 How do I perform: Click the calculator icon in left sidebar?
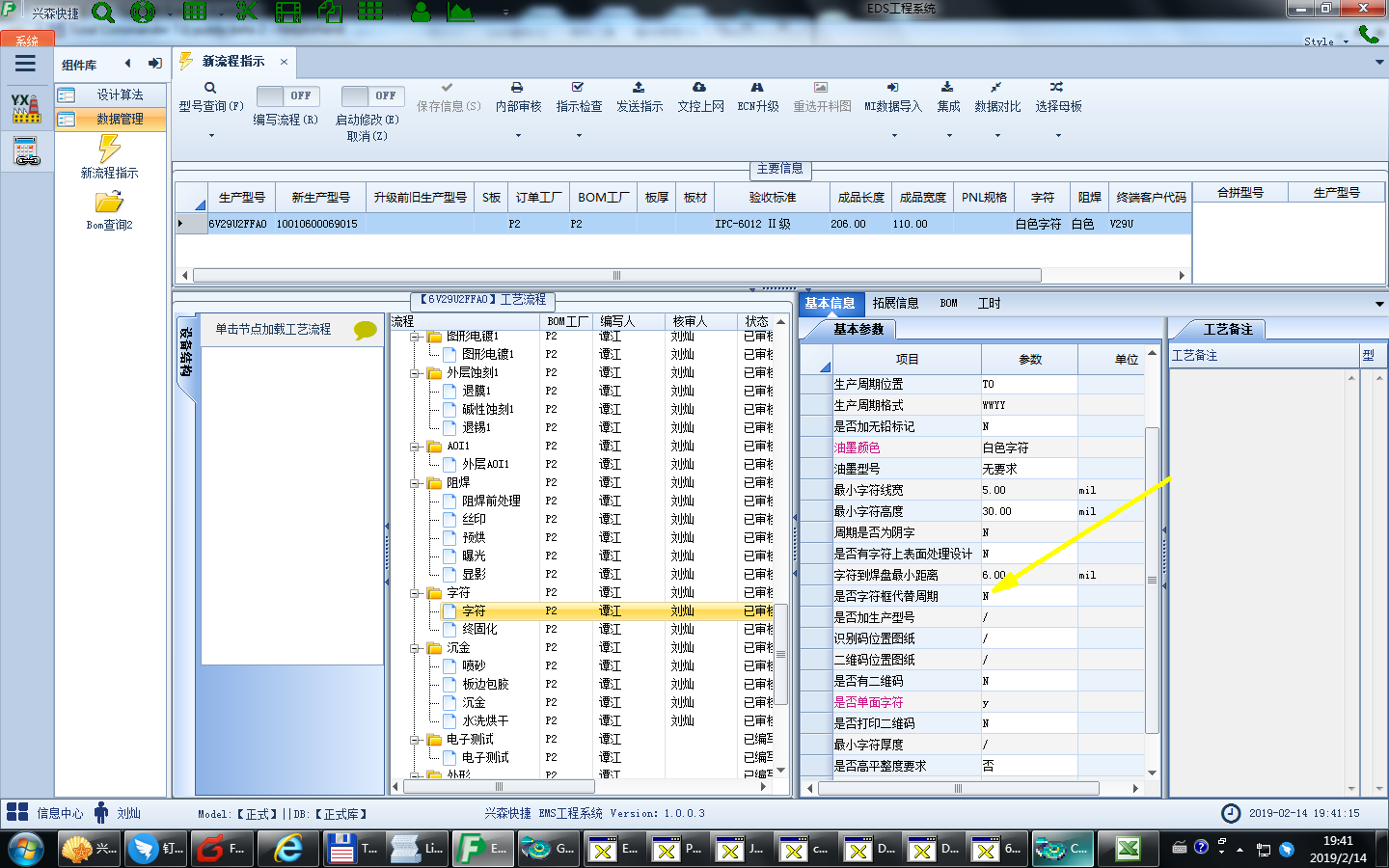tap(26, 151)
